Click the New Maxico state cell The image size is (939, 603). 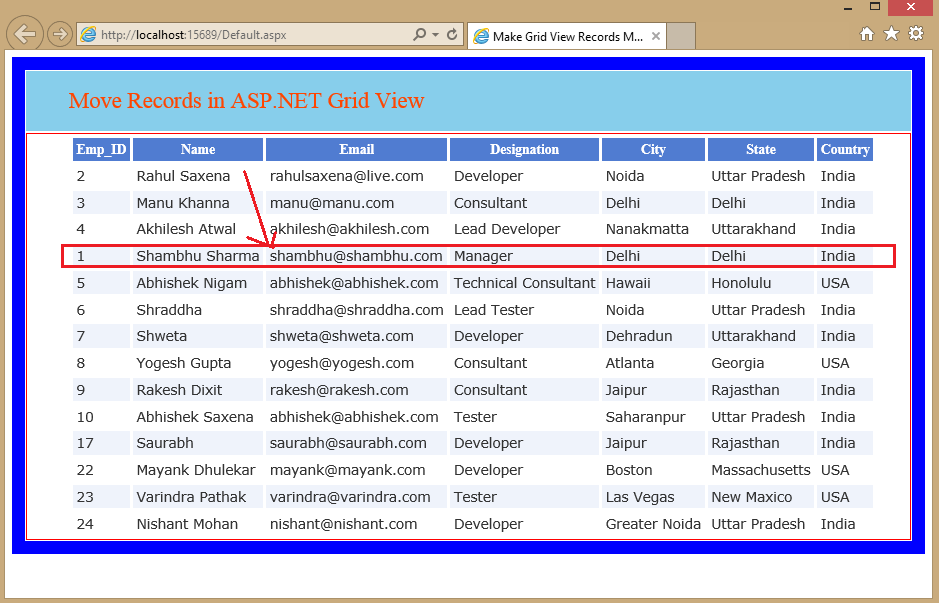tap(761, 497)
